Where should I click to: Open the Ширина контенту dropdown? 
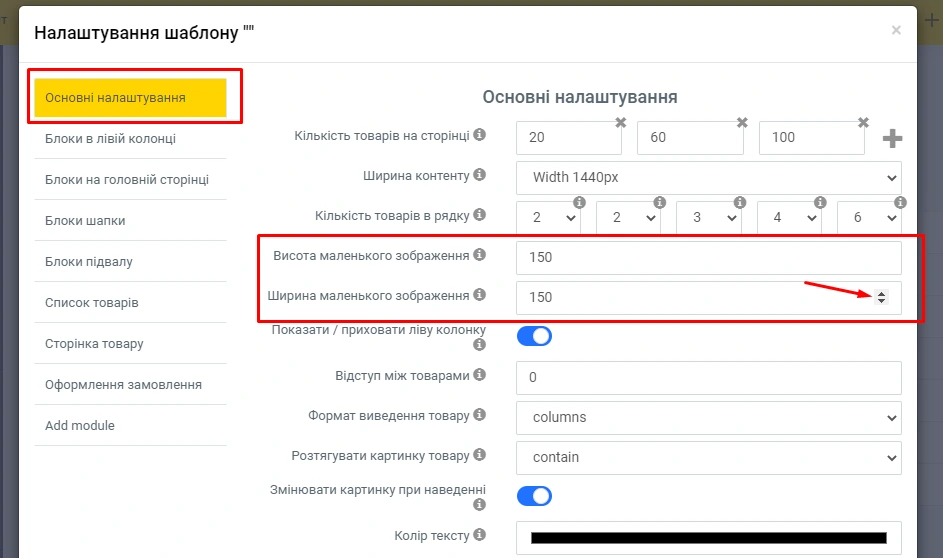click(709, 178)
